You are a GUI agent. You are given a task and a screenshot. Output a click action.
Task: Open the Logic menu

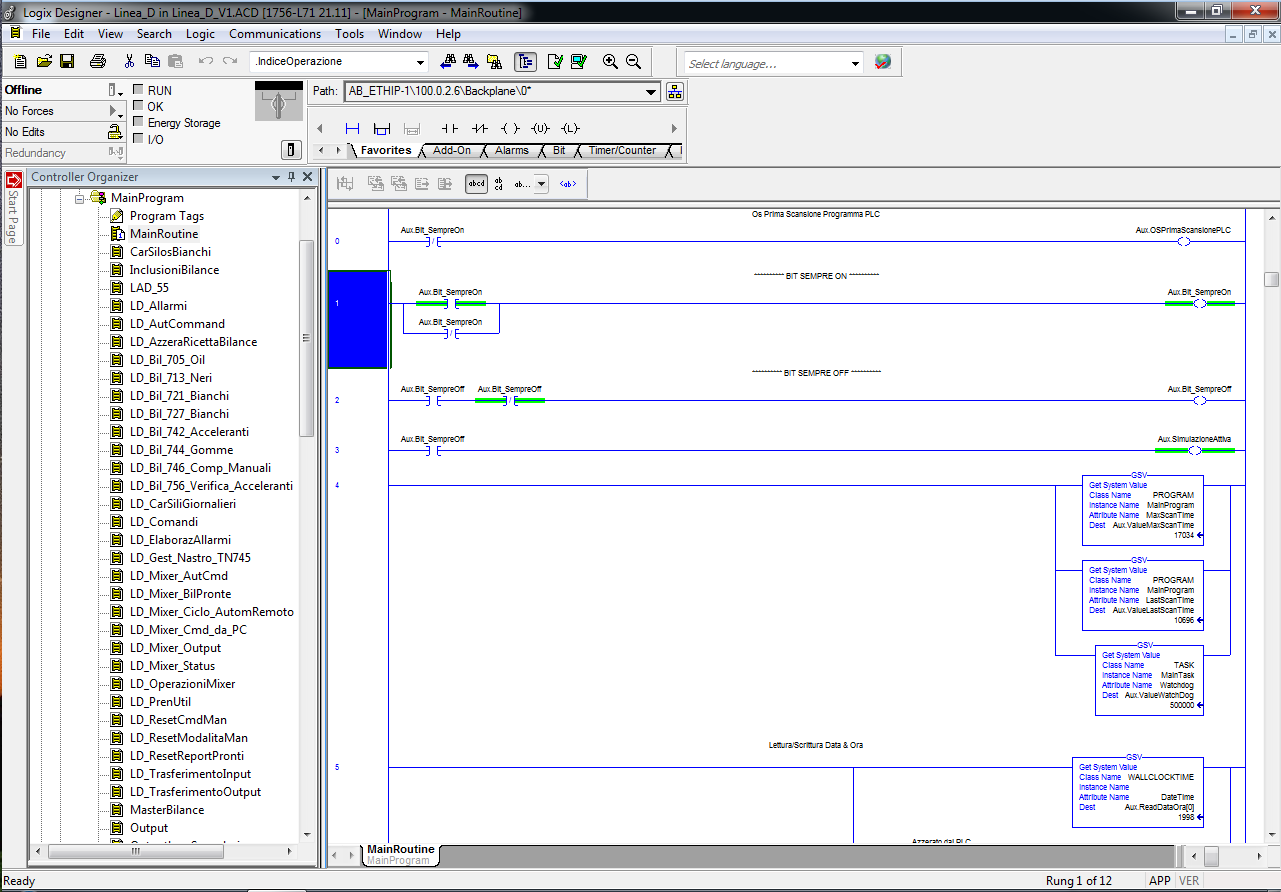coord(200,33)
